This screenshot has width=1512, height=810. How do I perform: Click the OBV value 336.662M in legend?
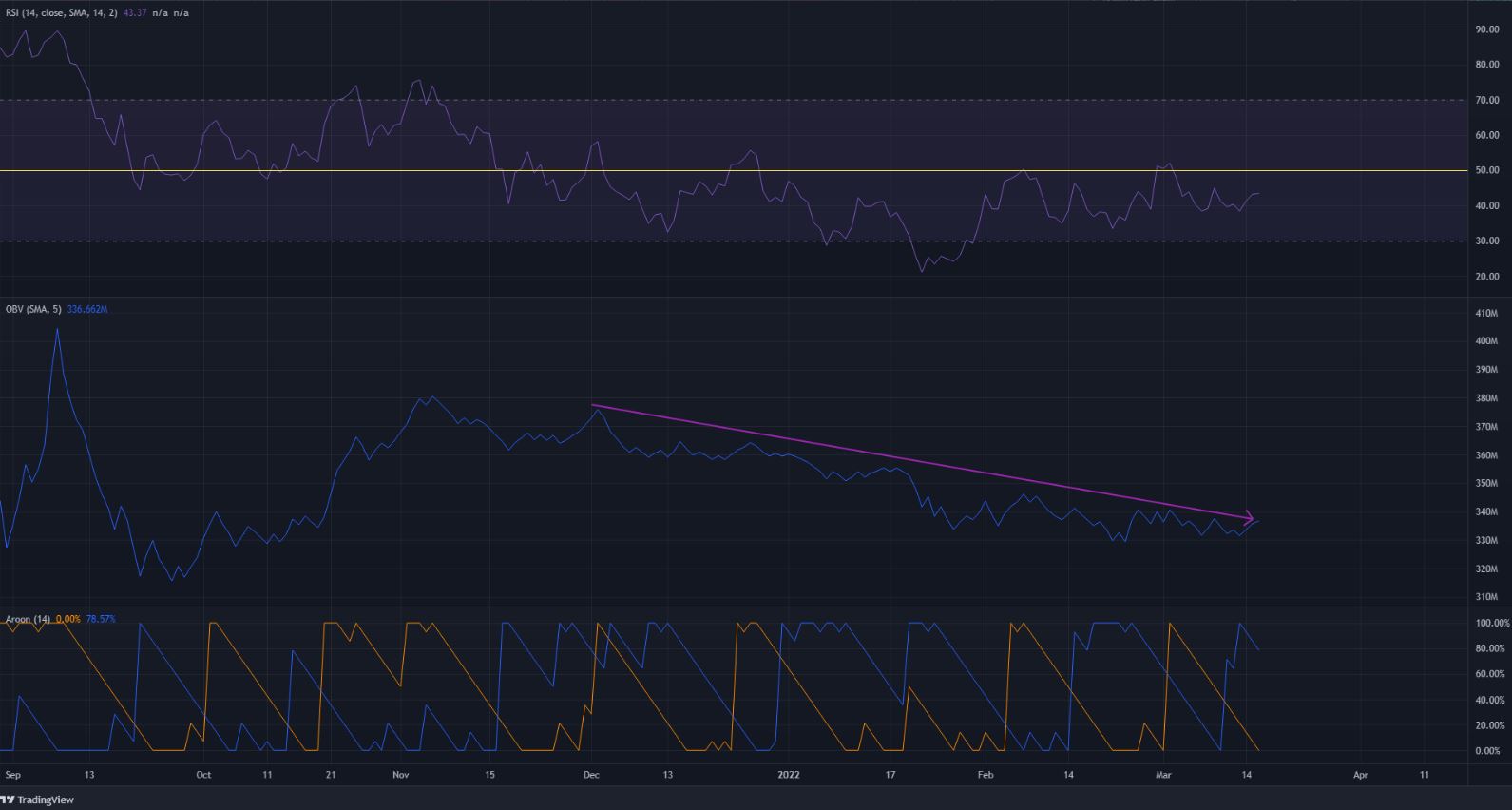(87, 309)
